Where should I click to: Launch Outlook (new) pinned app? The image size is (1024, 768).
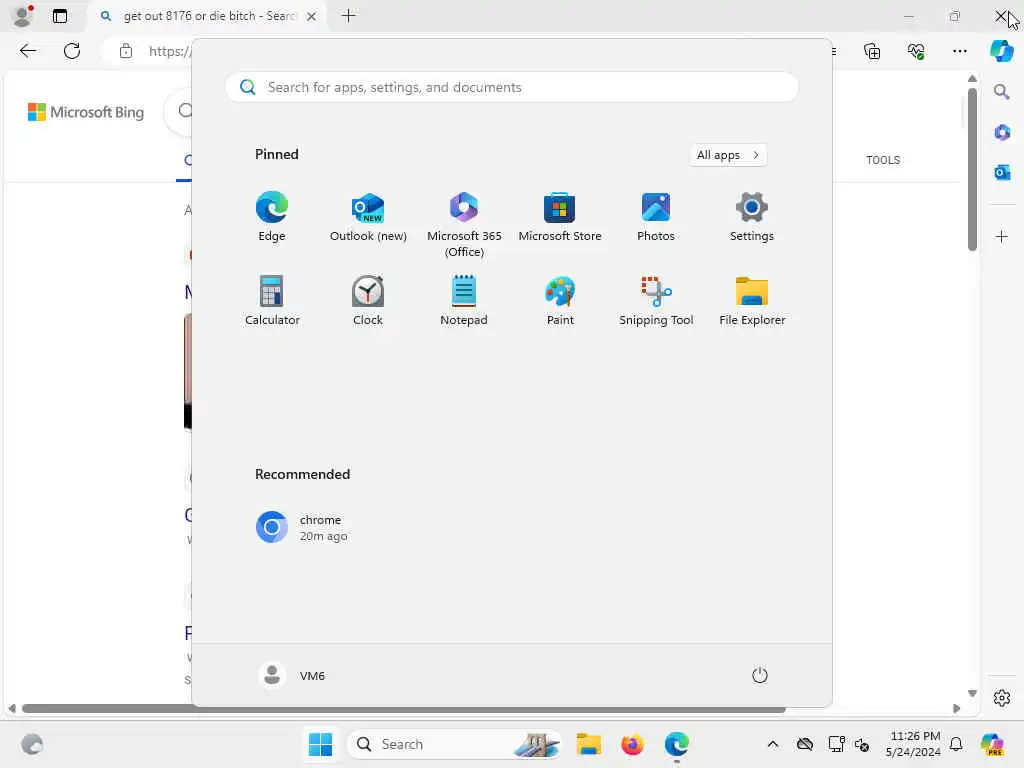pos(368,217)
